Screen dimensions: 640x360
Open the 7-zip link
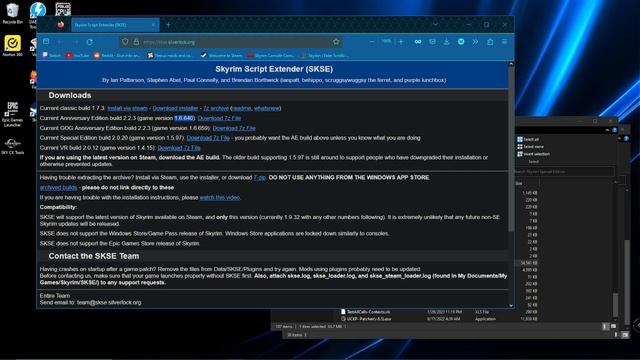(x=260, y=178)
